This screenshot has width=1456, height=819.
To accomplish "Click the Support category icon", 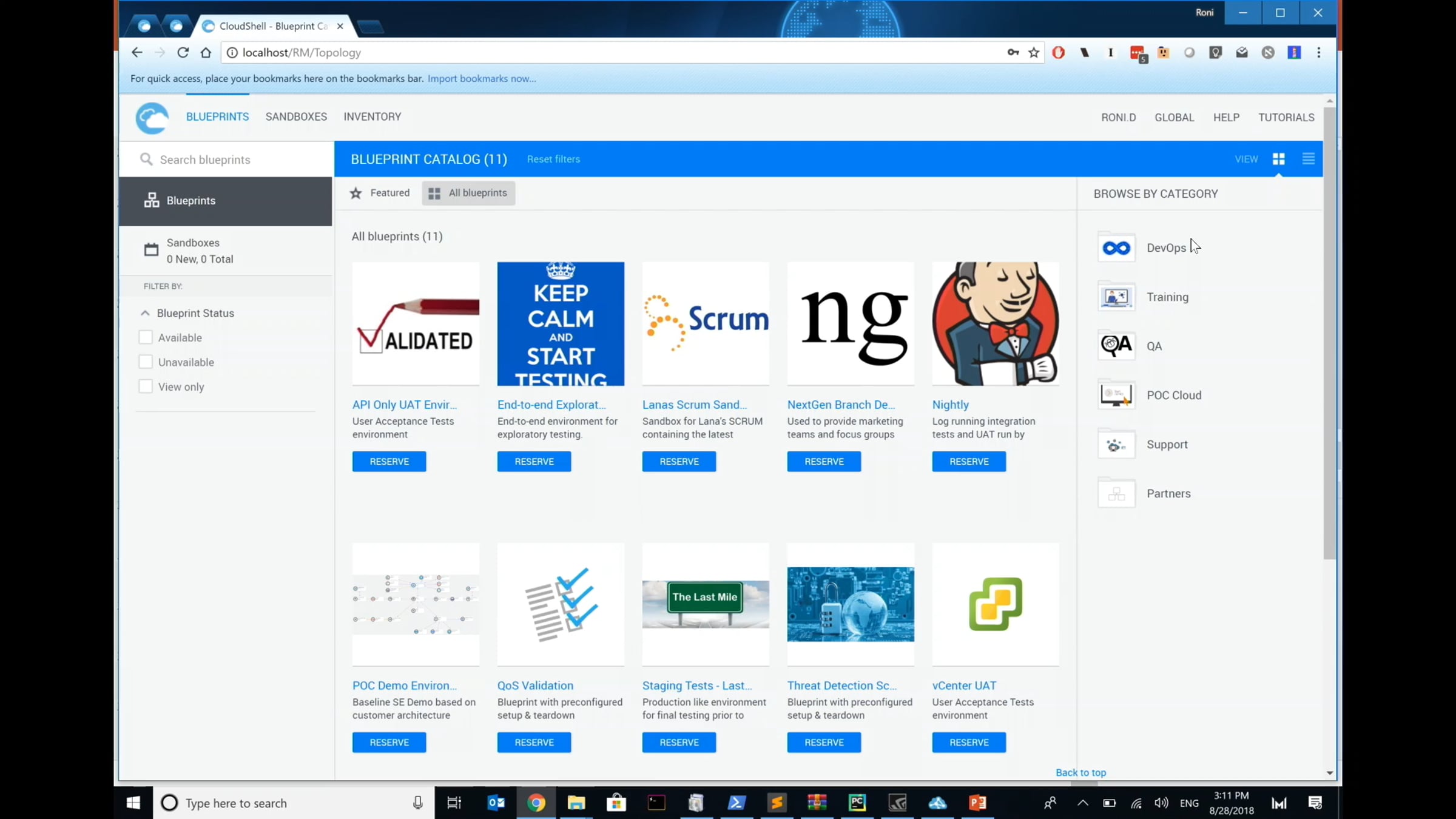I will (1116, 445).
